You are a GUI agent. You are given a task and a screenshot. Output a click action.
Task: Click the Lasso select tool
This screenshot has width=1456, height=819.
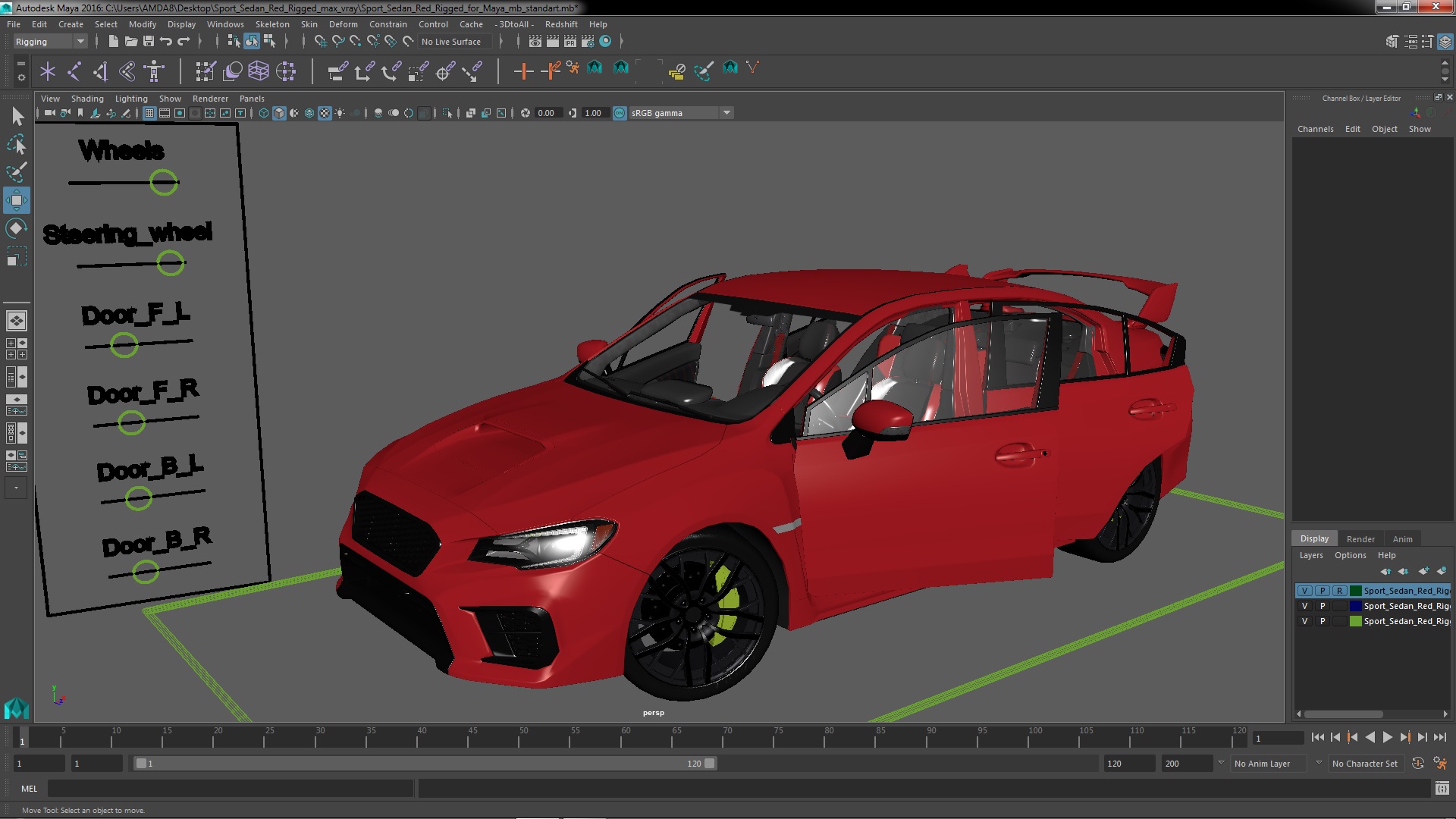(x=17, y=144)
